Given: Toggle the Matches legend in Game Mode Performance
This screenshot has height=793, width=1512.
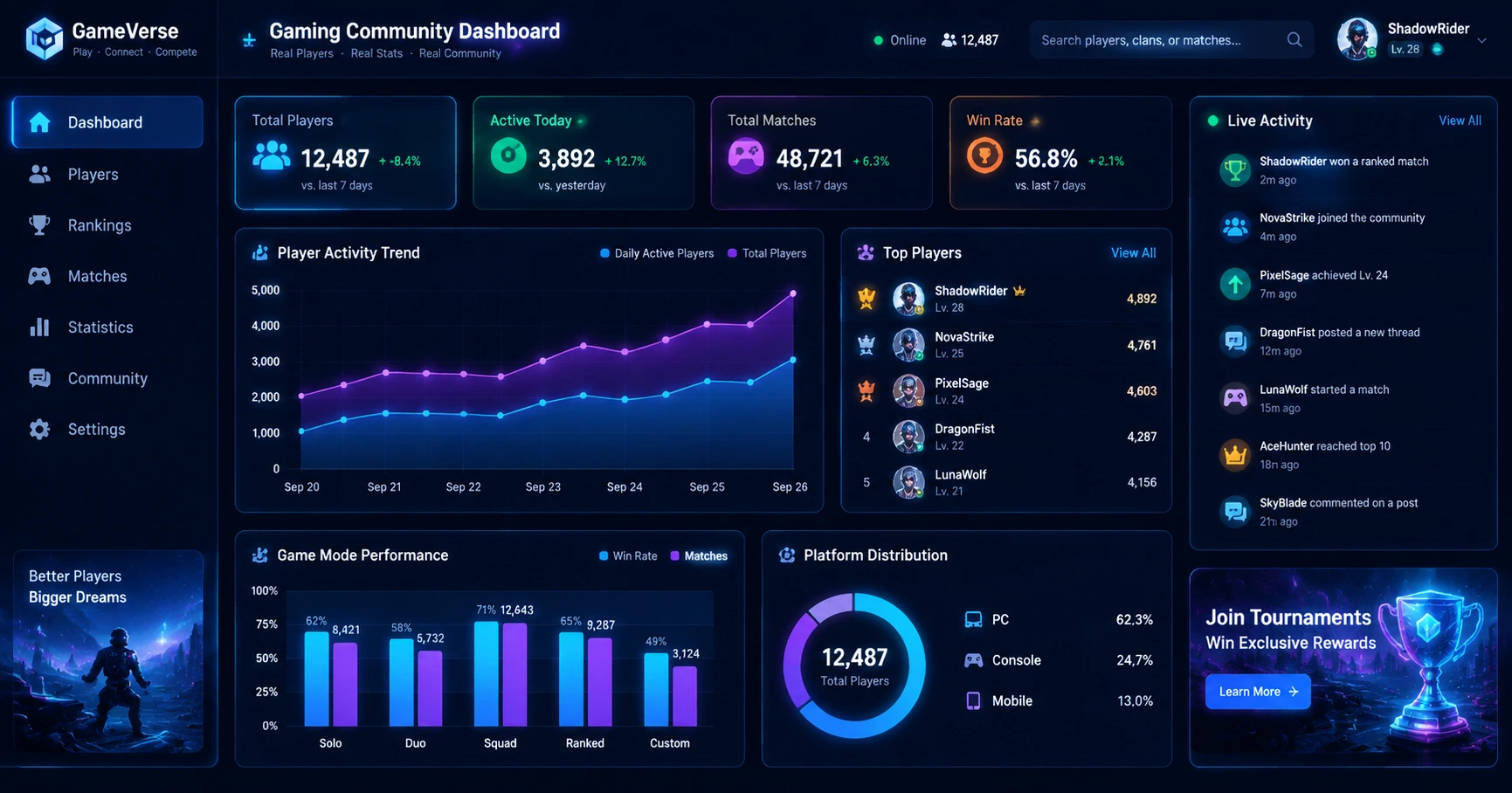Looking at the screenshot, I should [699, 556].
